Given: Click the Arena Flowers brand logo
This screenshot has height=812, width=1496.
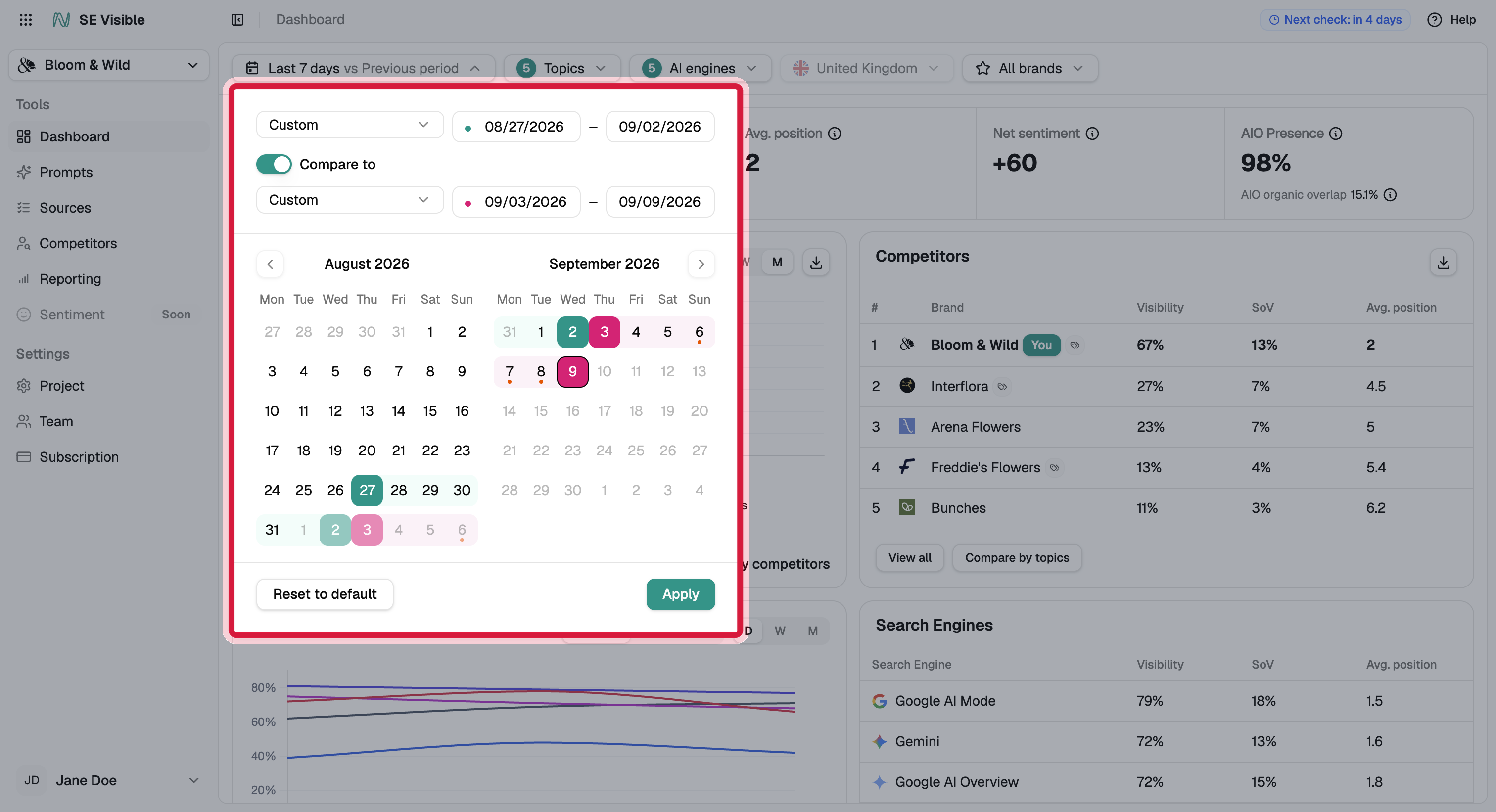Looking at the screenshot, I should tap(907, 426).
